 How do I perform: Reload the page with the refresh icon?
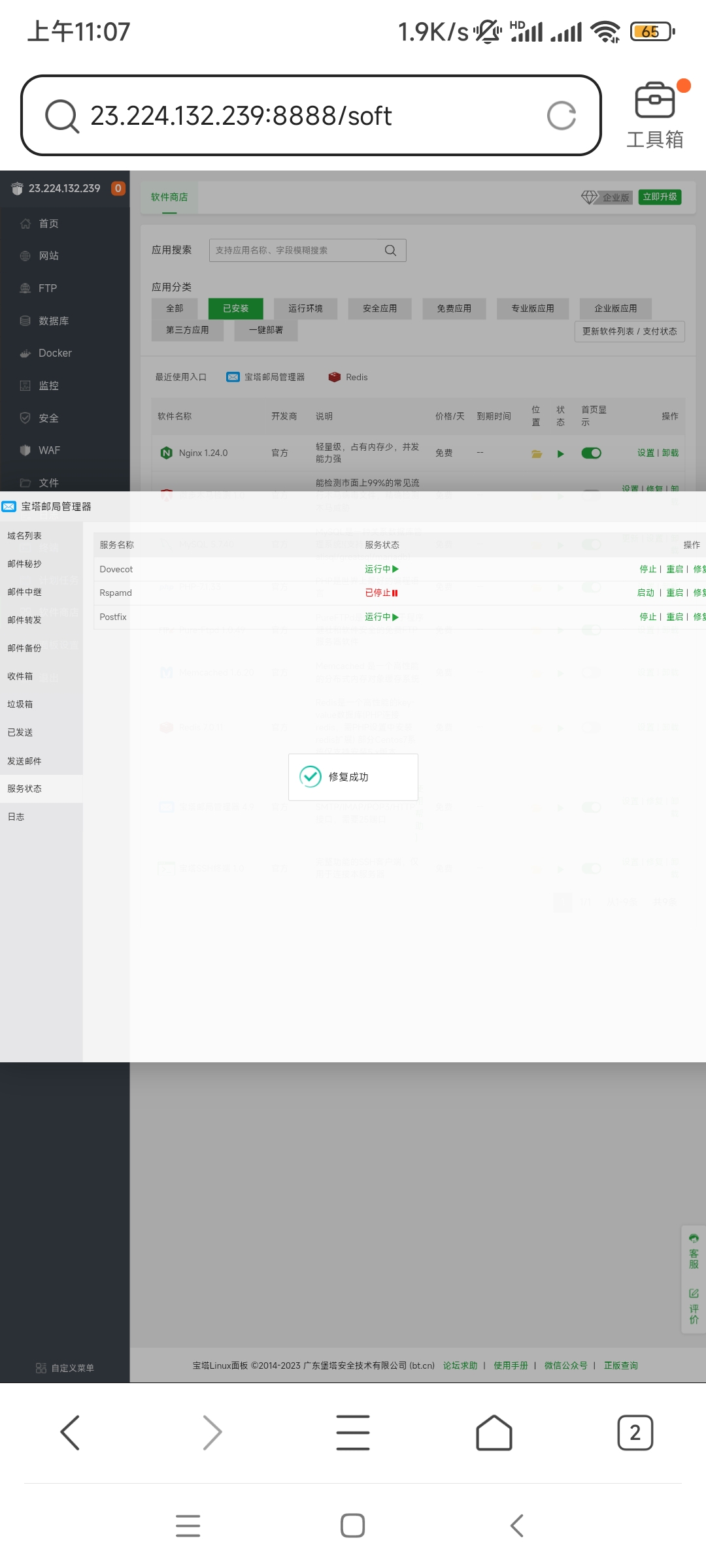[x=562, y=116]
